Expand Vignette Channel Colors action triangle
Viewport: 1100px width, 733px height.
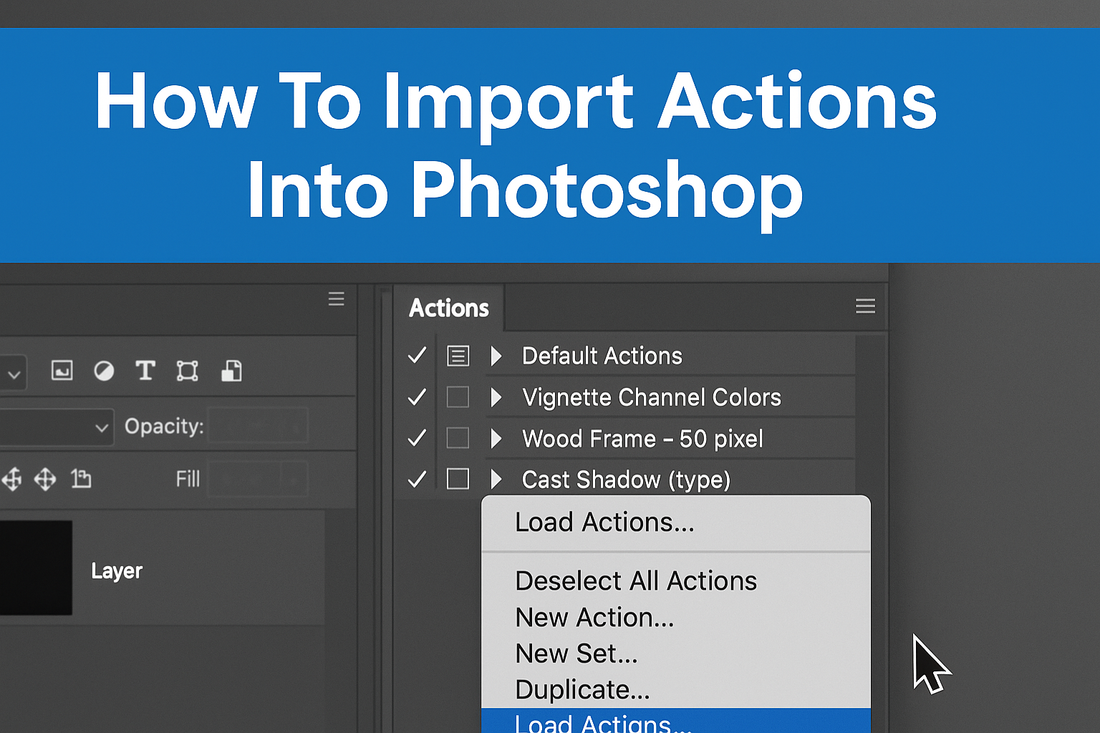tap(496, 397)
